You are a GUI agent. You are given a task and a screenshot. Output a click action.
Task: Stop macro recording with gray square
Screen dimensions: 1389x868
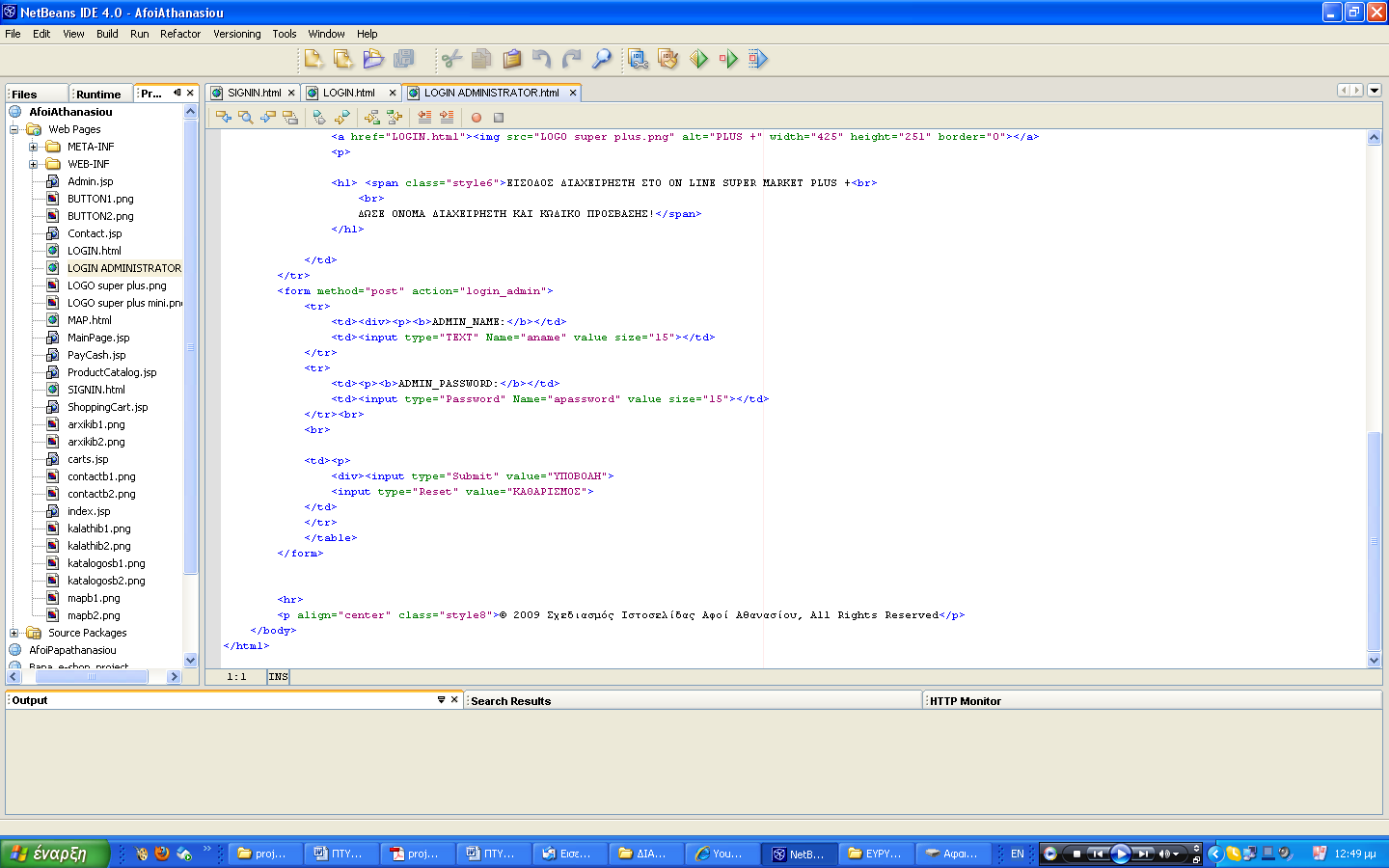click(x=499, y=118)
